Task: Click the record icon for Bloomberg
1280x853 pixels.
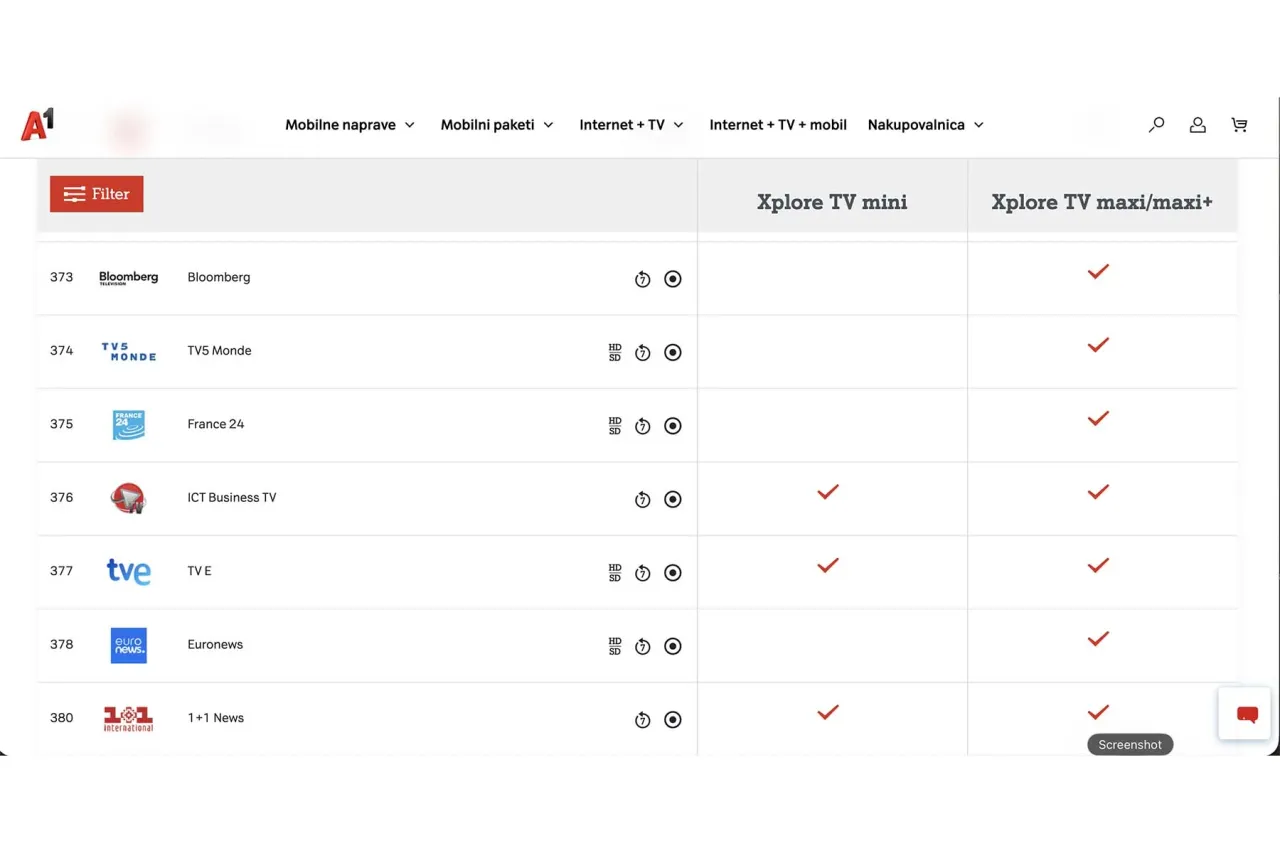Action: (x=673, y=279)
